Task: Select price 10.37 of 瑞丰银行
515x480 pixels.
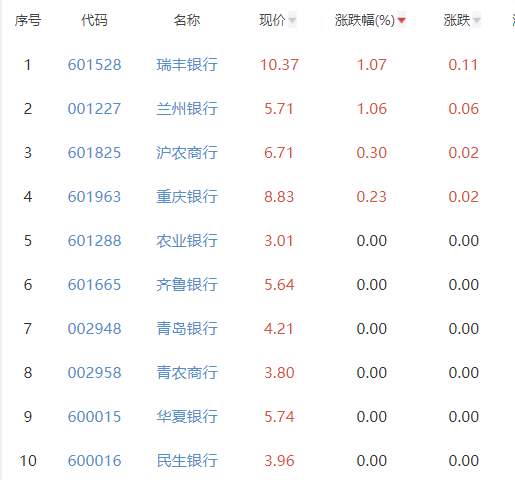Action: click(279, 65)
